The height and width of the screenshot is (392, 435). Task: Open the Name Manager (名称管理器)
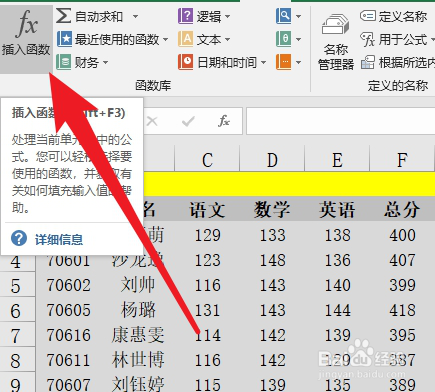336,42
